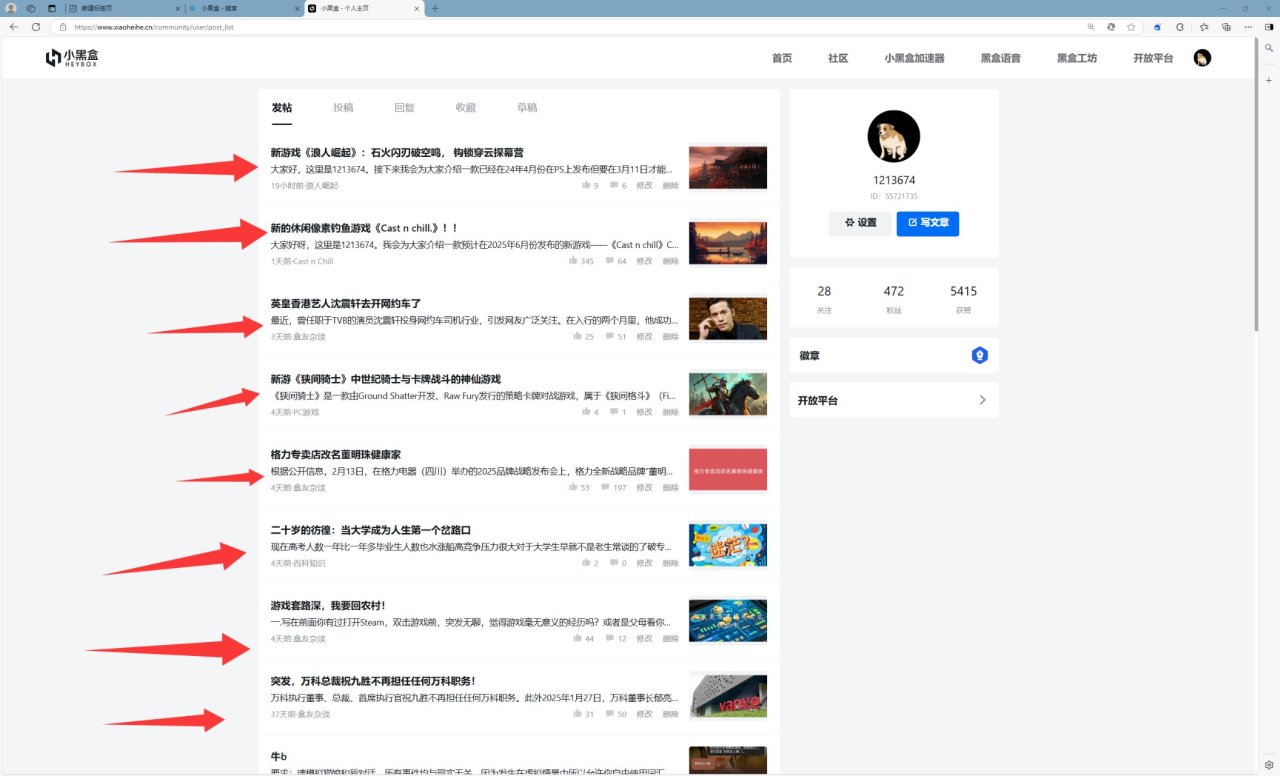Open 小黑盒加速器 in the top navigation

914,58
